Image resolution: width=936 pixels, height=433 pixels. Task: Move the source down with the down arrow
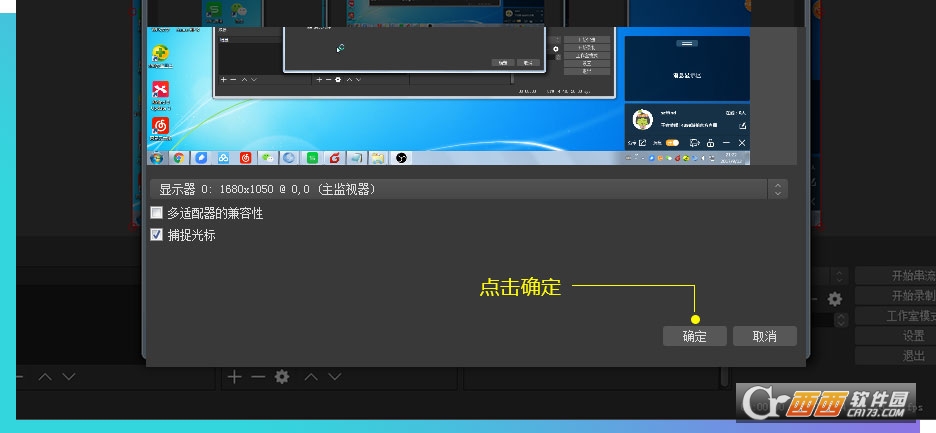coord(335,377)
